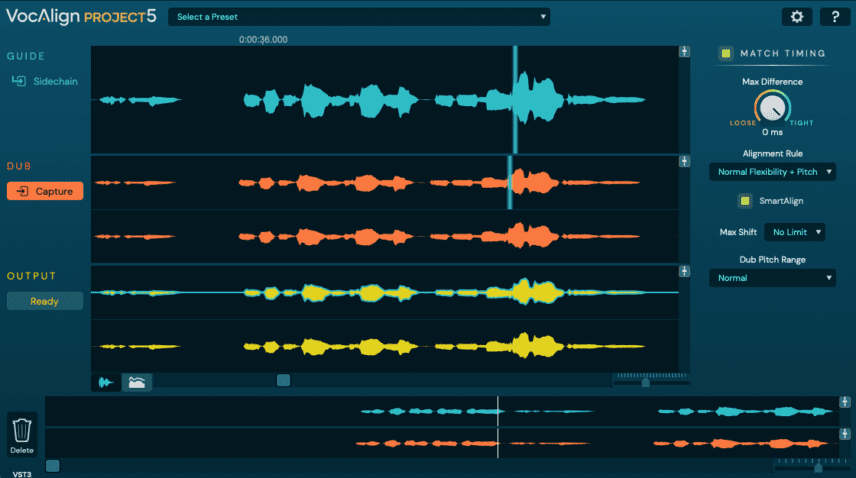Toggle the Guide track vertical zoom icon
Viewport: 856px width, 478px height.
coord(684,51)
